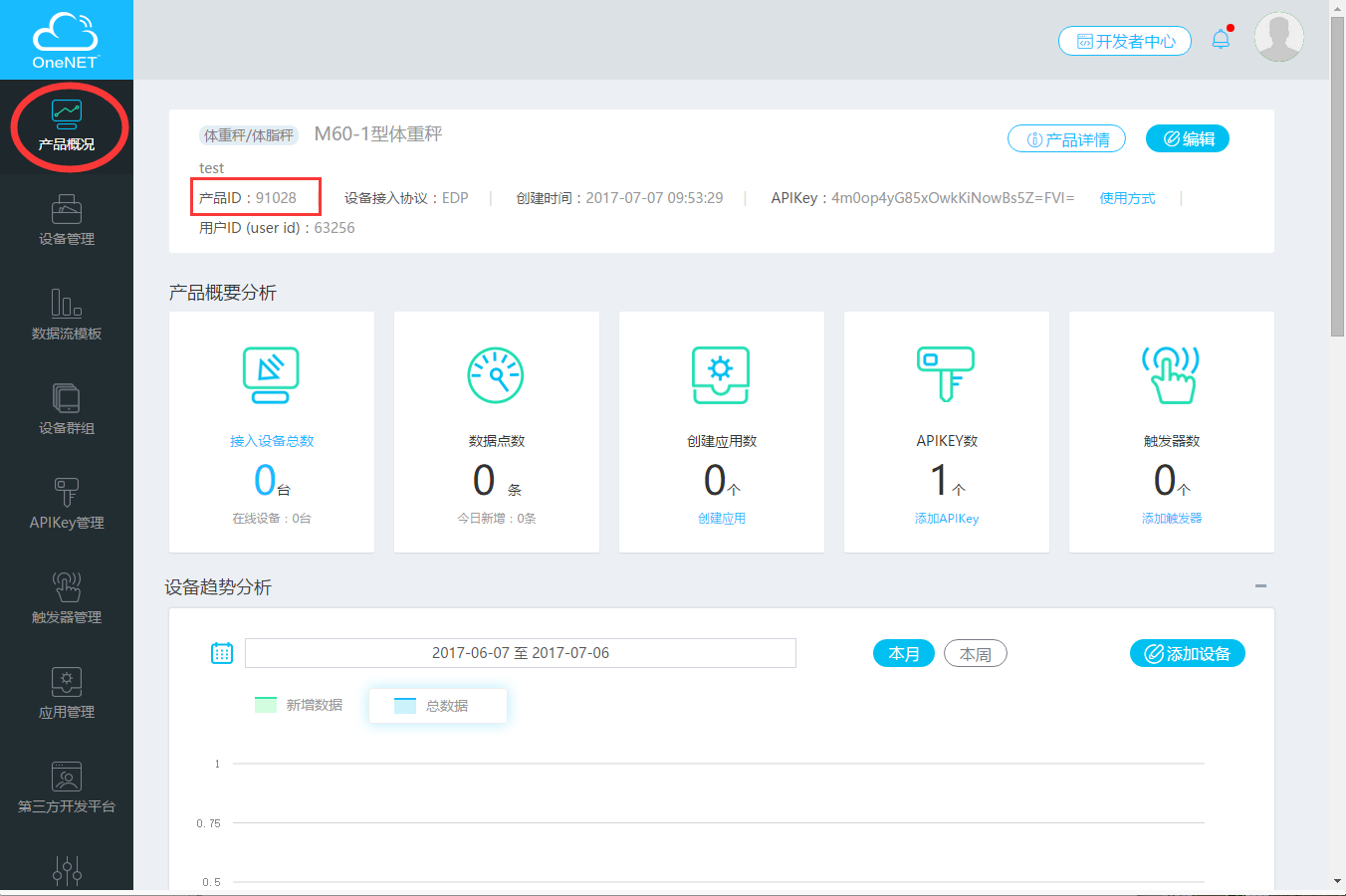The height and width of the screenshot is (896, 1346).
Task: Click the OneNET cloud logo
Action: [66, 40]
